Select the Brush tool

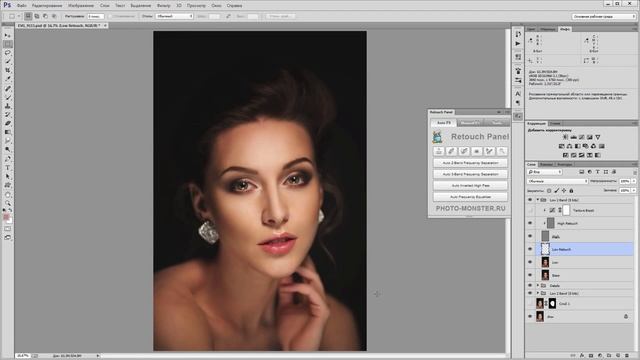coord(8,97)
